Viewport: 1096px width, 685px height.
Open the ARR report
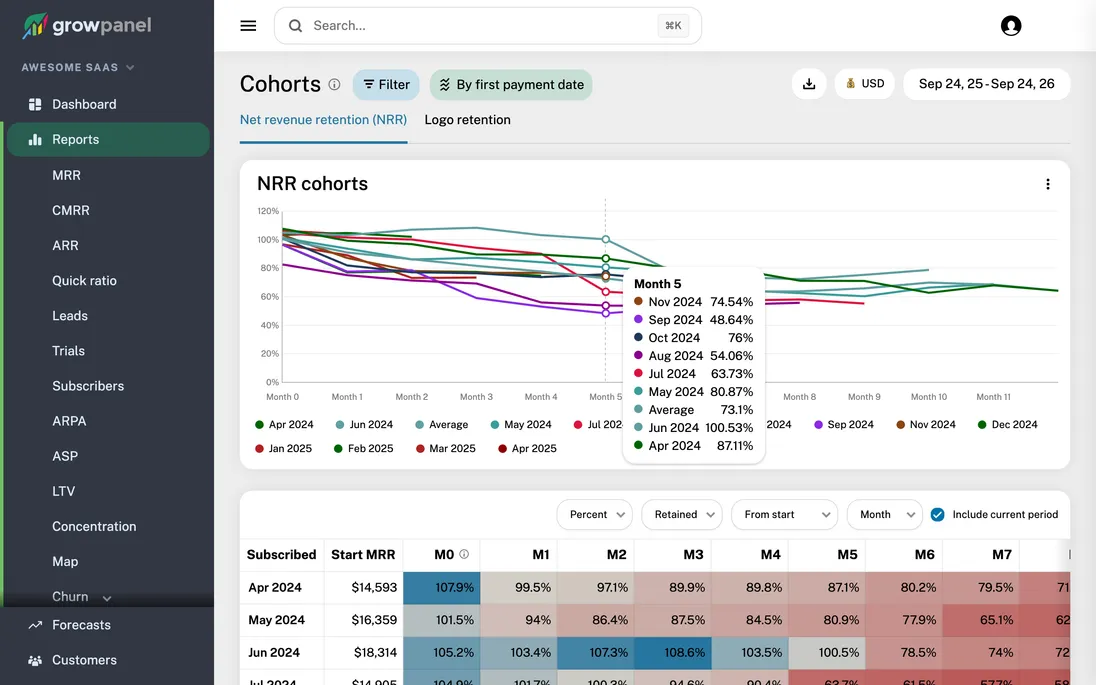[65, 245]
